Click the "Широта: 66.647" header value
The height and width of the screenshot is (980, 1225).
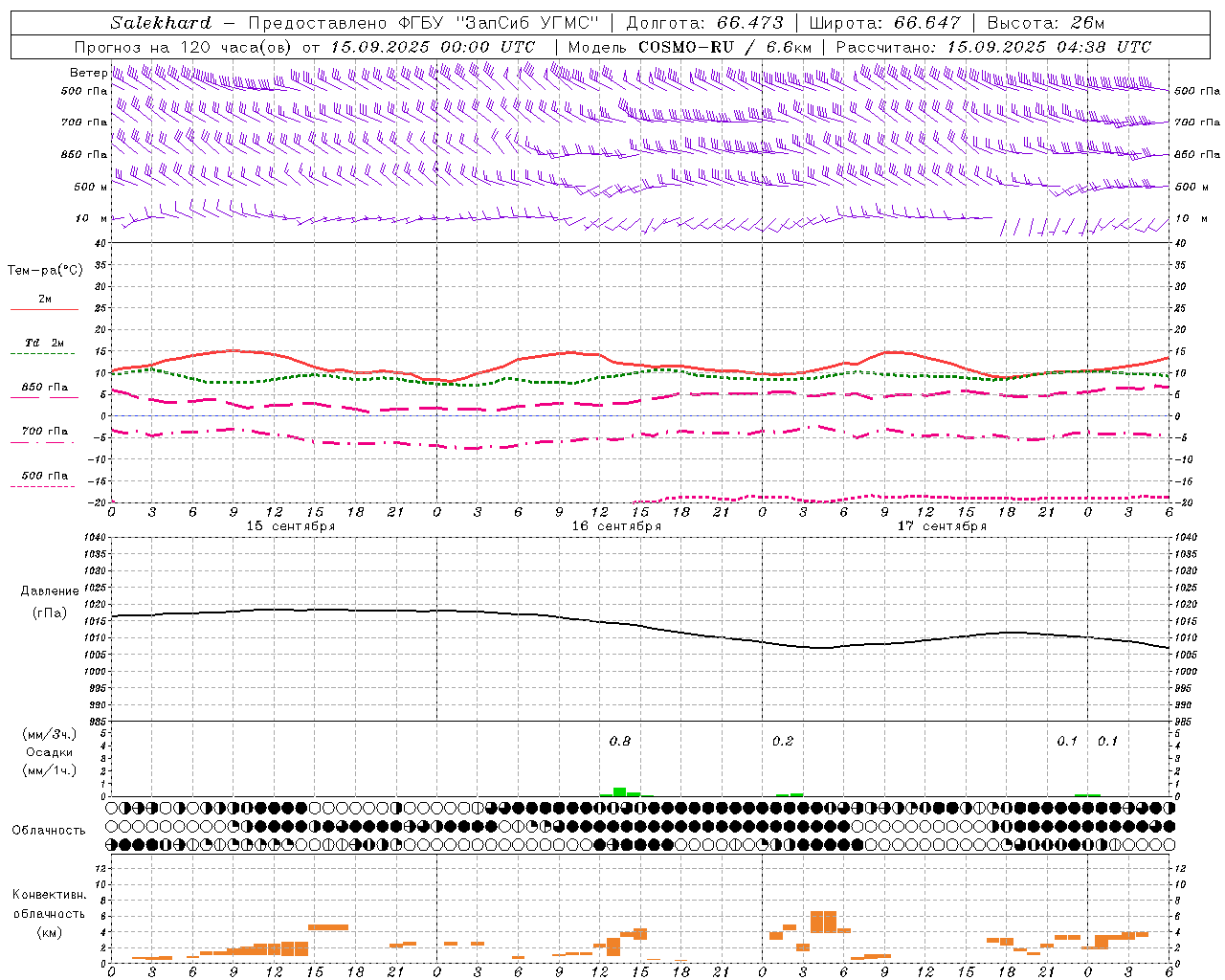(884, 23)
